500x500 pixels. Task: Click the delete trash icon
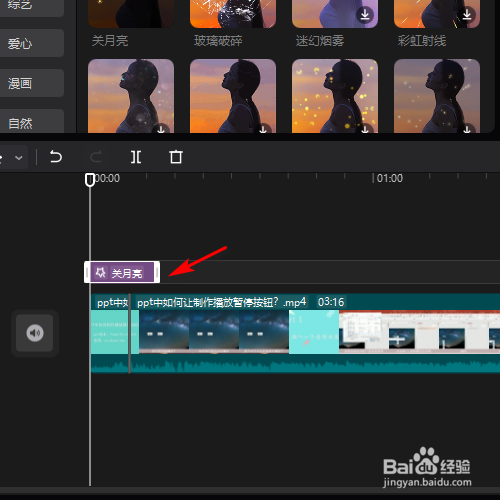click(x=176, y=157)
